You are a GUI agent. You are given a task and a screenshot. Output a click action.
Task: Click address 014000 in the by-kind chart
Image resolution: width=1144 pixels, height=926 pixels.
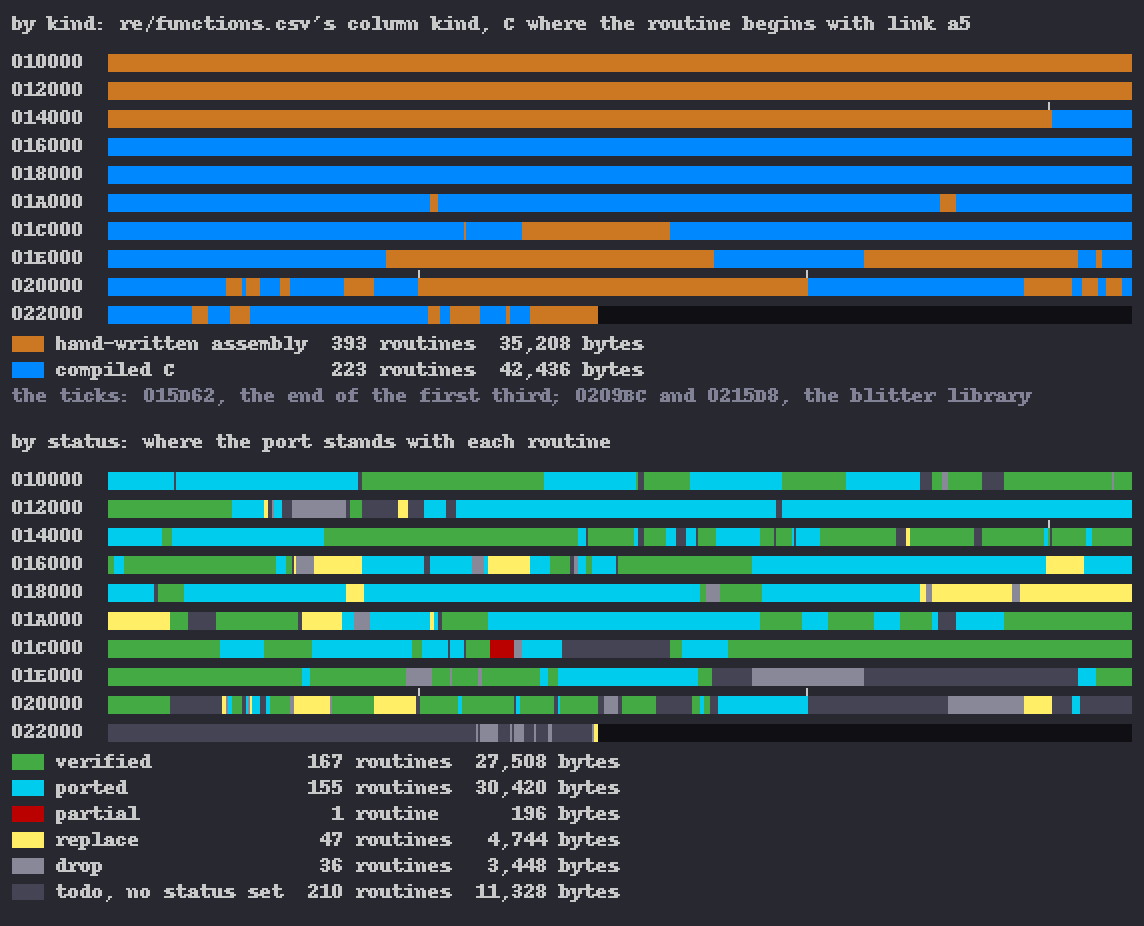pyautogui.click(x=47, y=118)
